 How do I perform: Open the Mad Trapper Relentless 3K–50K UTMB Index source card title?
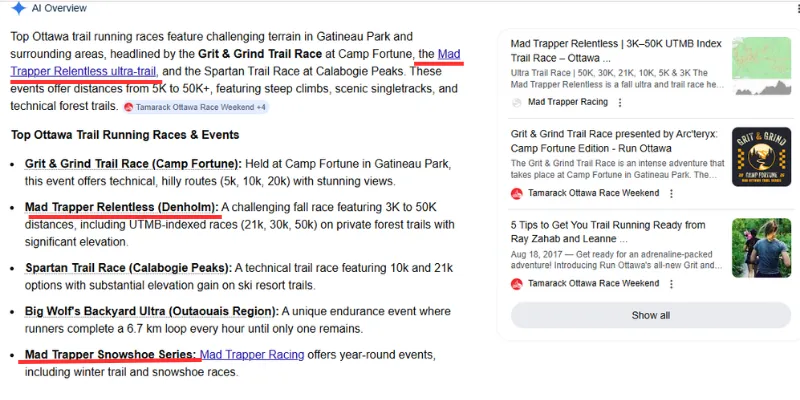616,51
